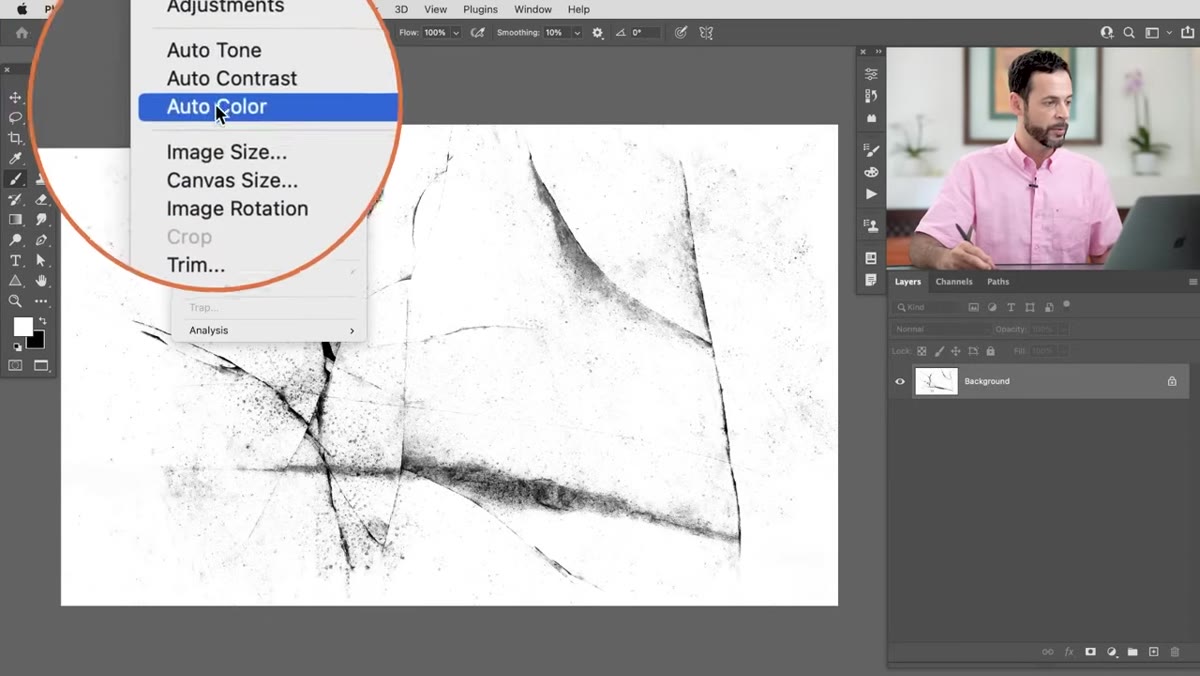Open layer Kind filter dropdown
The image size is (1200, 676).
928,307
